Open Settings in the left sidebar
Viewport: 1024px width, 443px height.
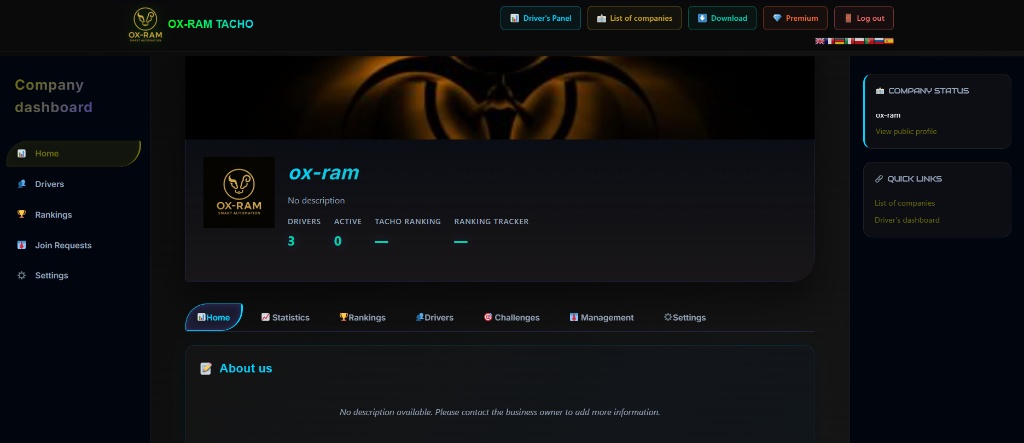(73, 275)
